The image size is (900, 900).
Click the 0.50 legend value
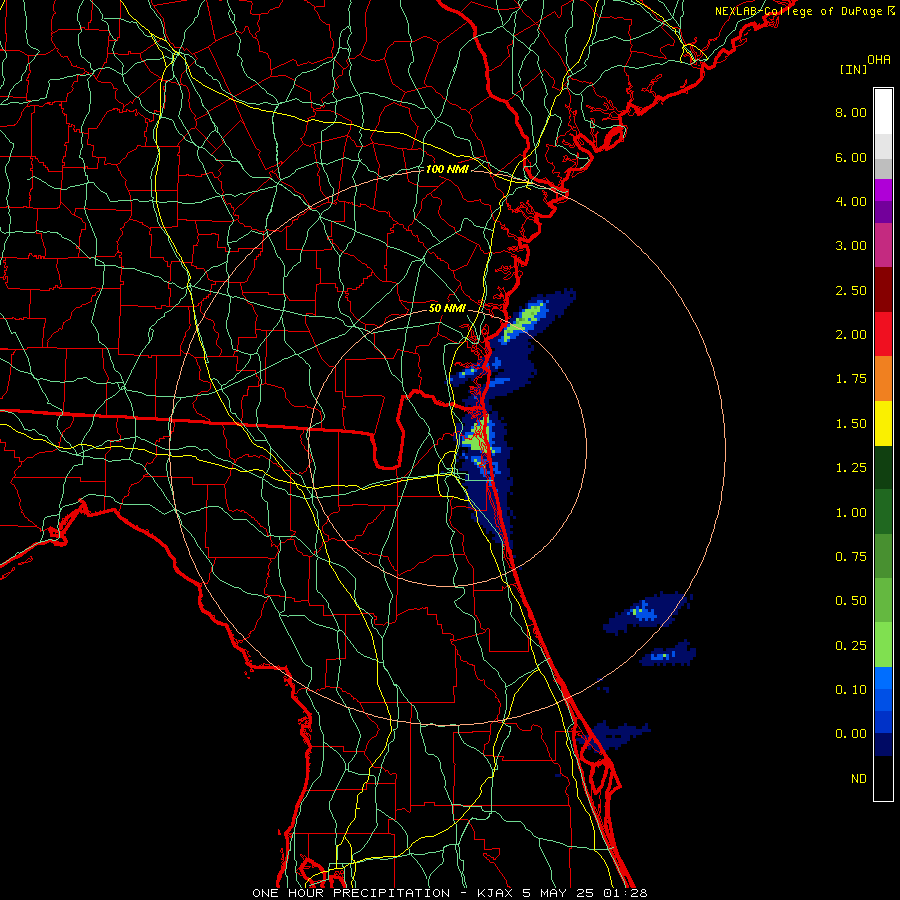coord(851,601)
